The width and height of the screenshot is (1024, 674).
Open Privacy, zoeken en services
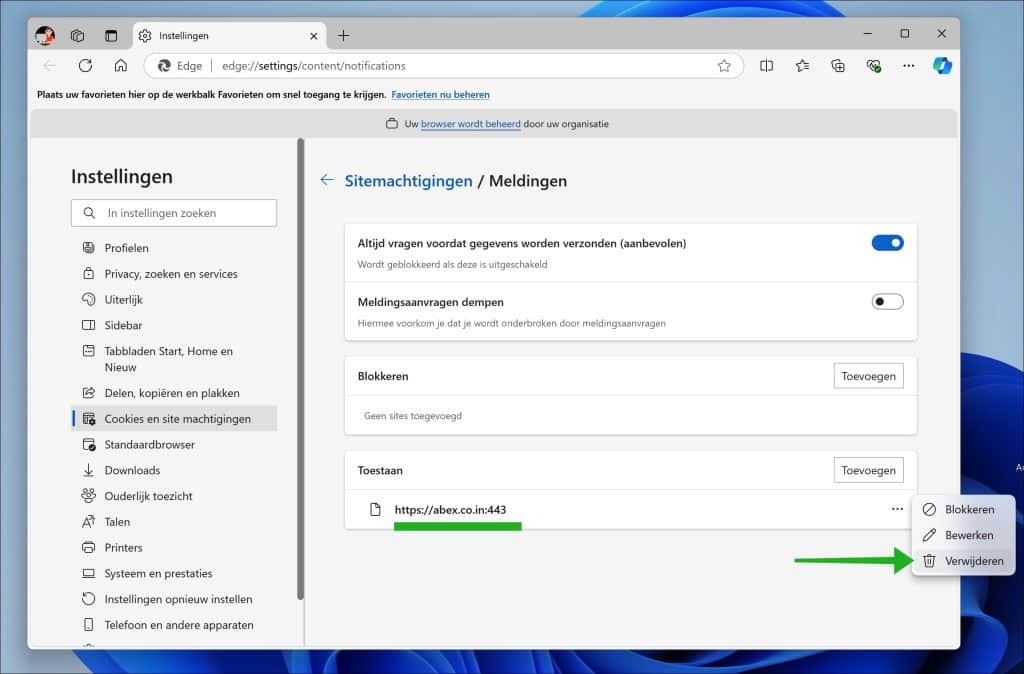click(174, 274)
